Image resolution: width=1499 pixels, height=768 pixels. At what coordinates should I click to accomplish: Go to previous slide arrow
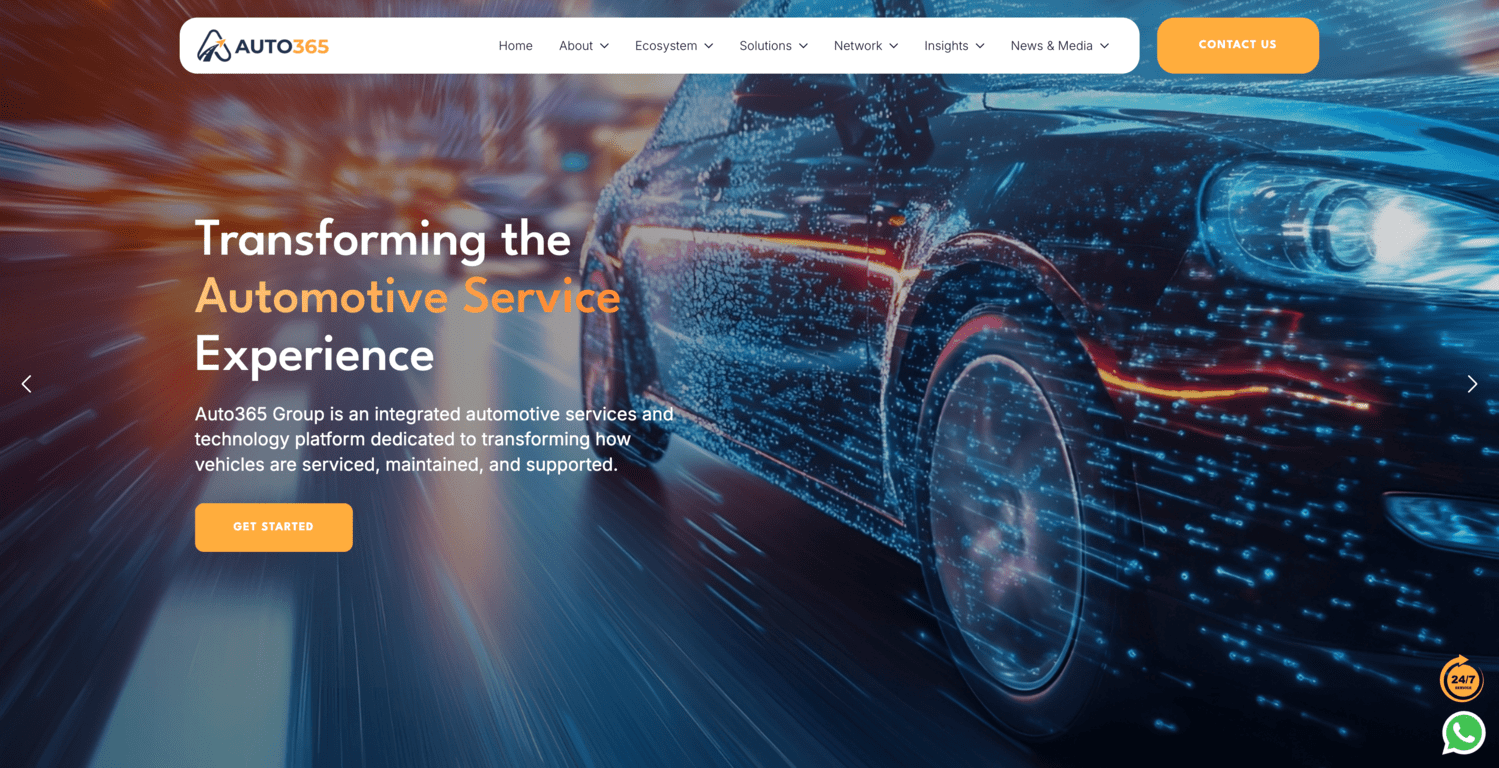point(27,384)
